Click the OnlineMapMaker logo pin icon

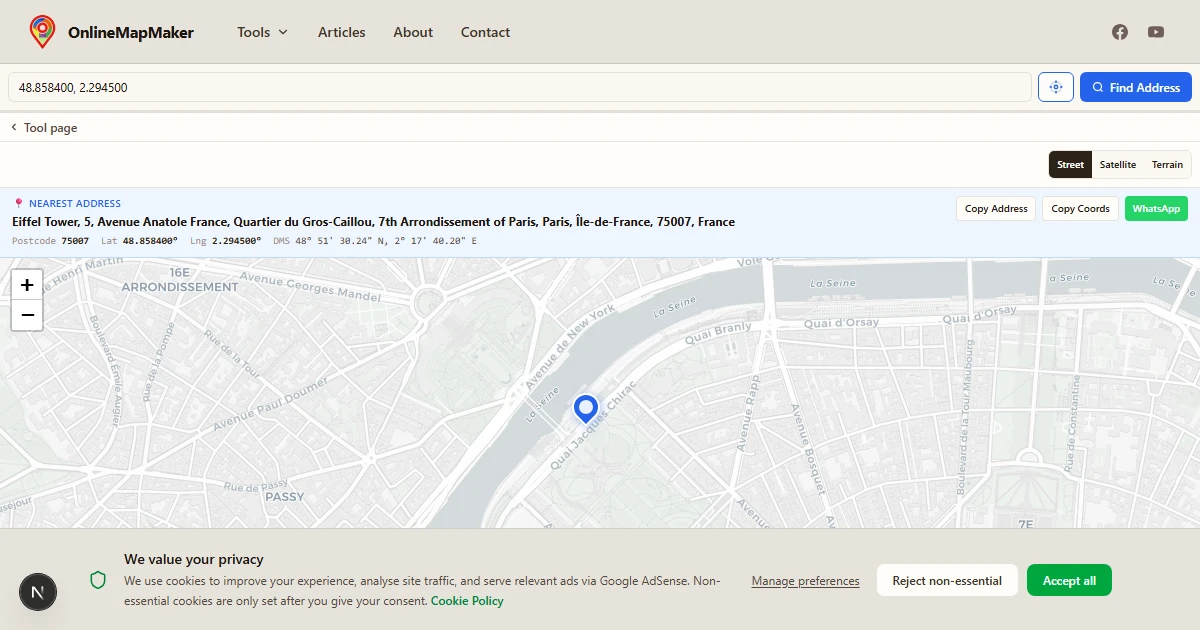click(x=42, y=32)
